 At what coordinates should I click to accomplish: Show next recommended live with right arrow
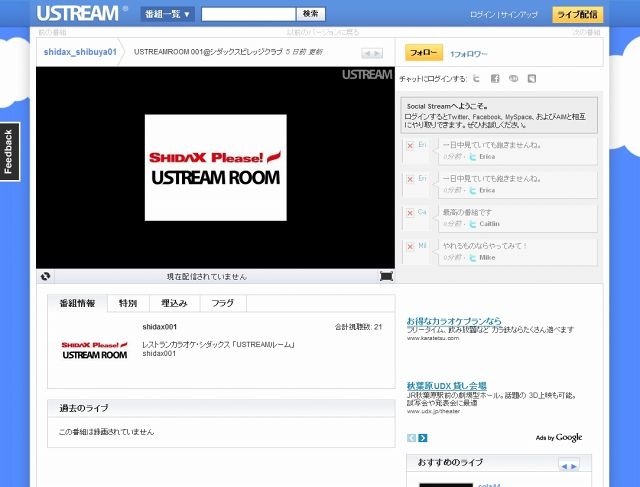click(574, 466)
